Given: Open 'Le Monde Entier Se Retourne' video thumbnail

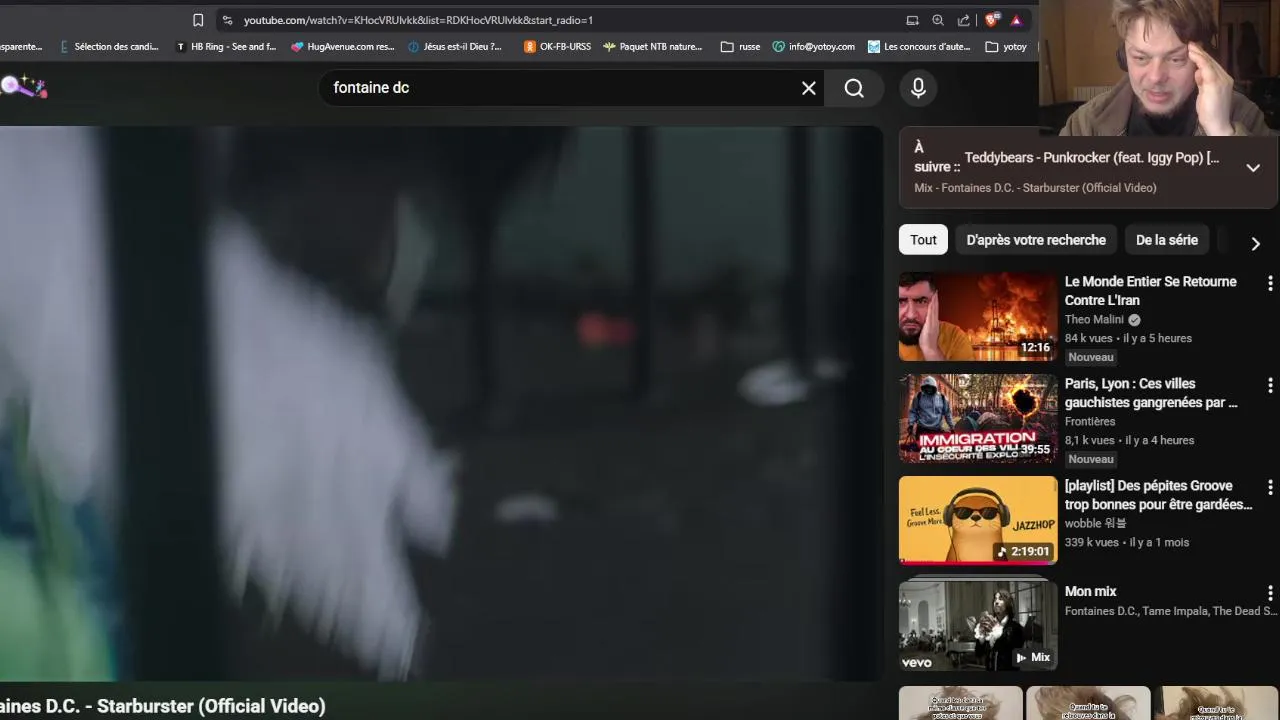Looking at the screenshot, I should (978, 317).
